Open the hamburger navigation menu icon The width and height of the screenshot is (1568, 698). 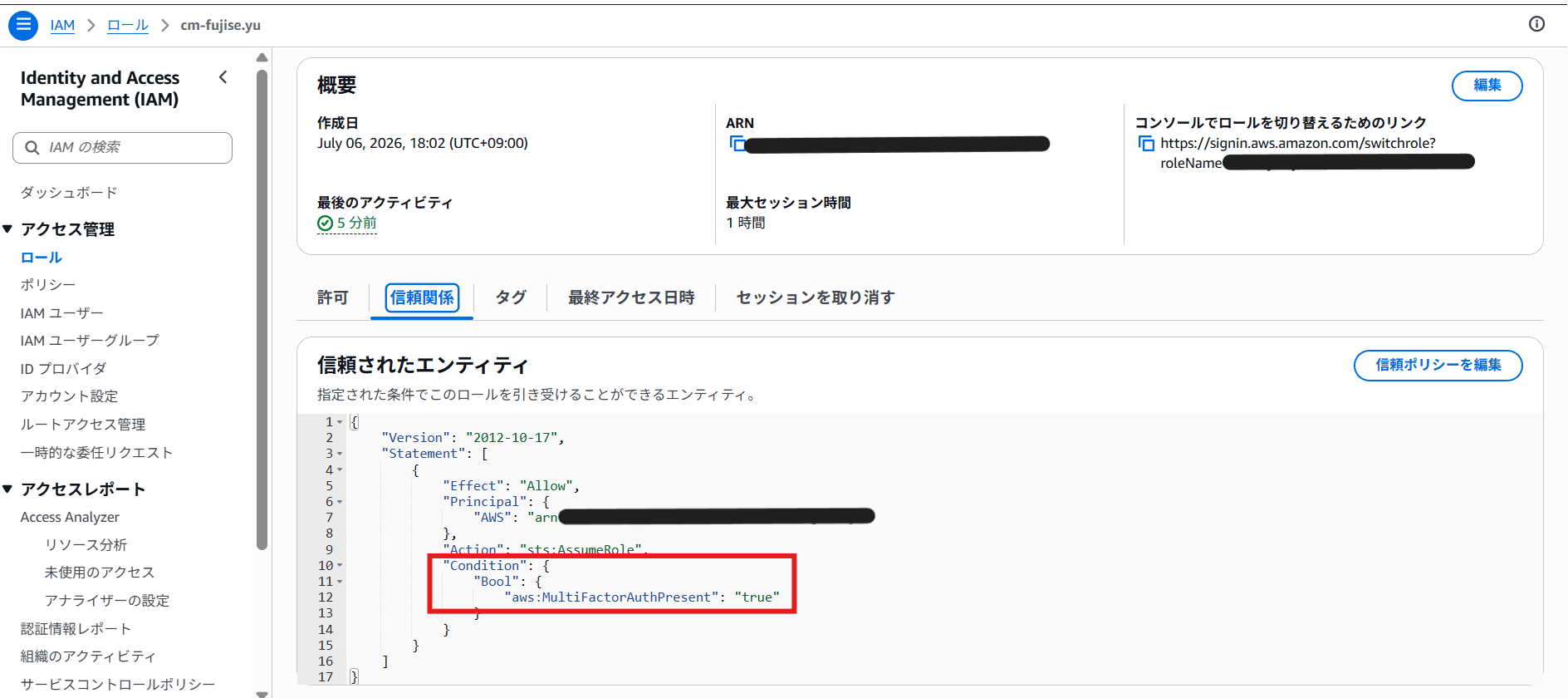click(23, 25)
